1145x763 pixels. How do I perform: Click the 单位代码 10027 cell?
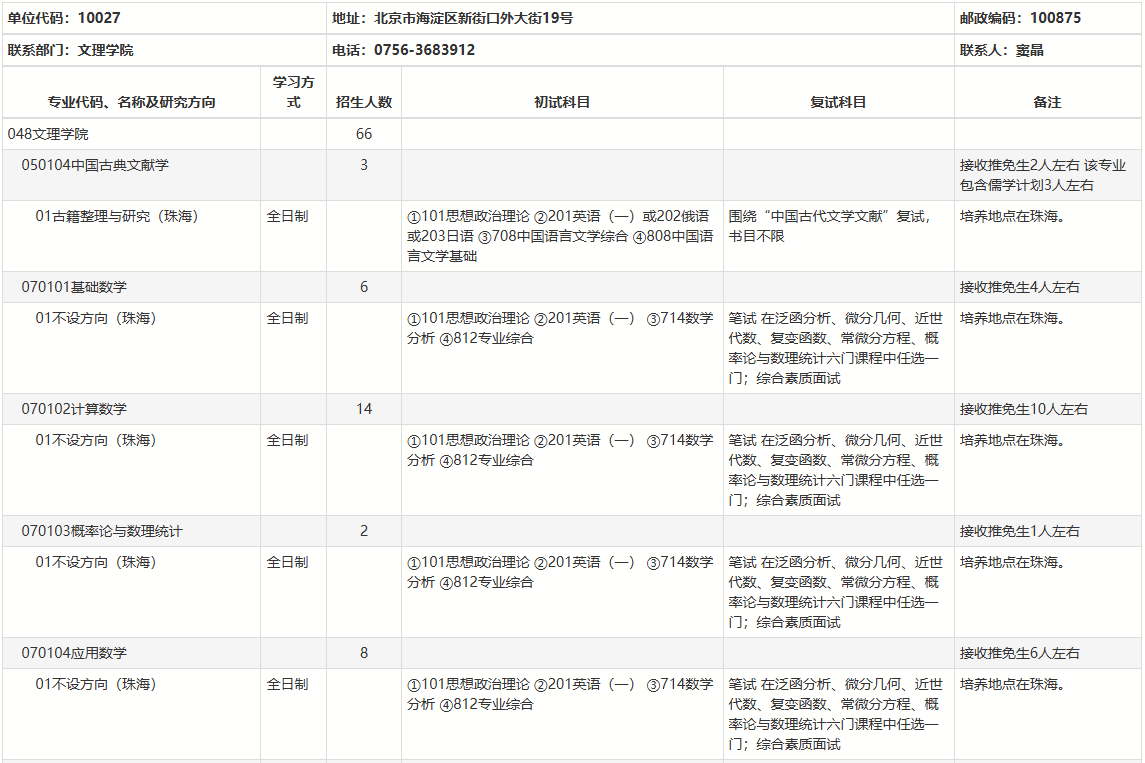pyautogui.click(x=64, y=18)
